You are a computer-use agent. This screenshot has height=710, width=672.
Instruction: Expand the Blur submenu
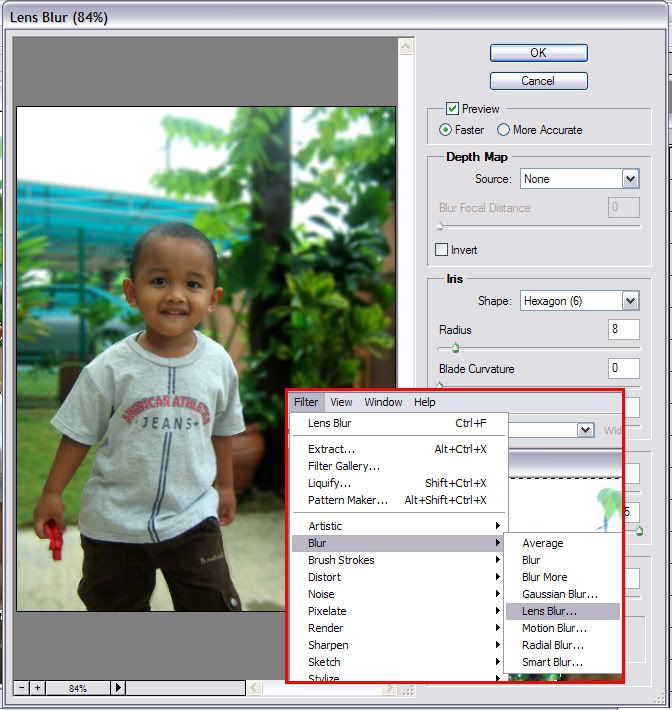coord(398,543)
